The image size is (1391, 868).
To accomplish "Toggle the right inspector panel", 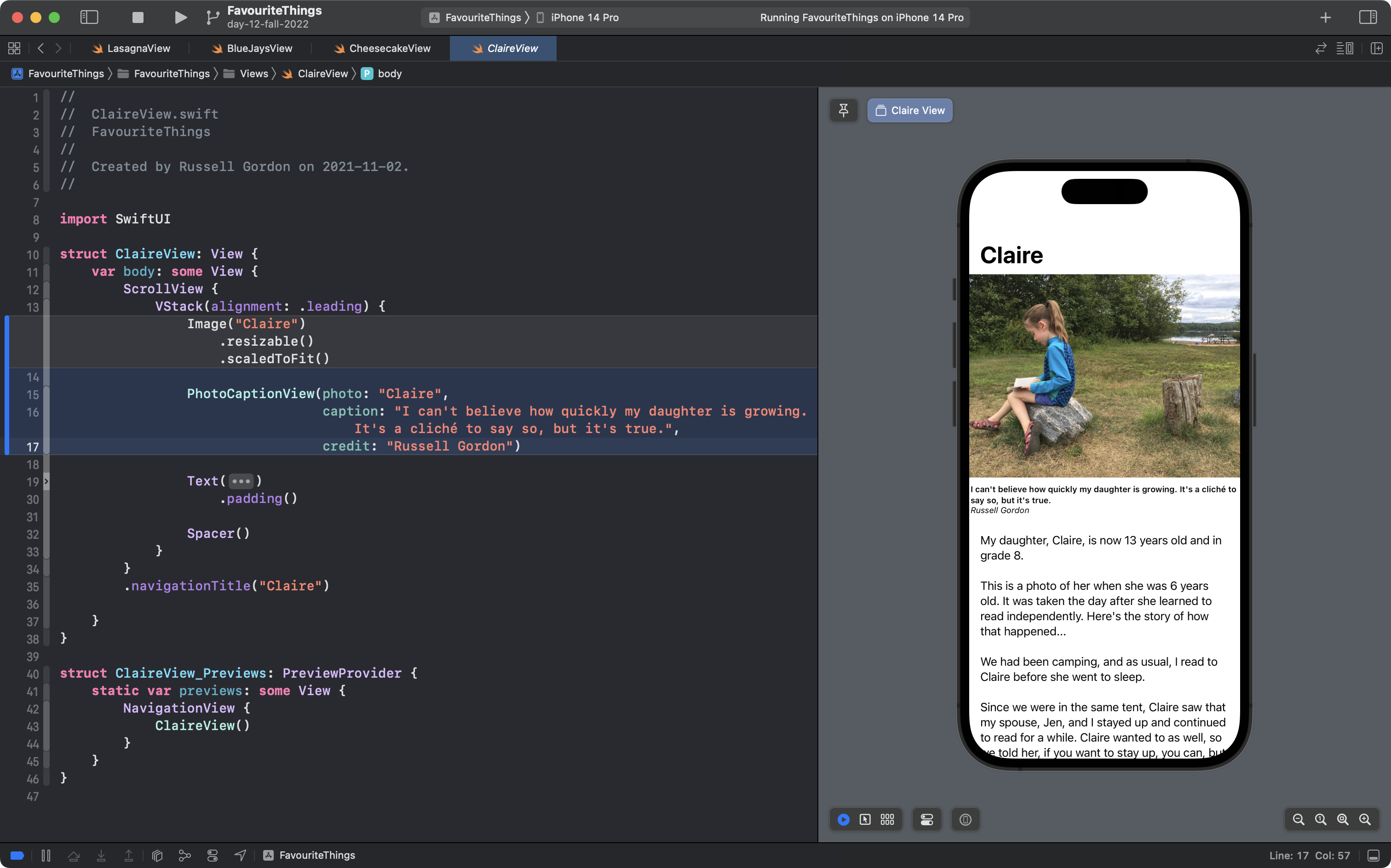I will click(1368, 17).
